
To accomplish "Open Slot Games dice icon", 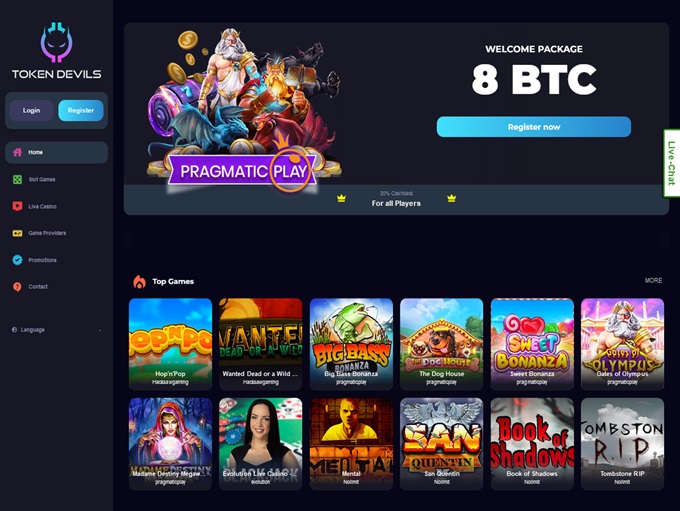I will (x=17, y=179).
